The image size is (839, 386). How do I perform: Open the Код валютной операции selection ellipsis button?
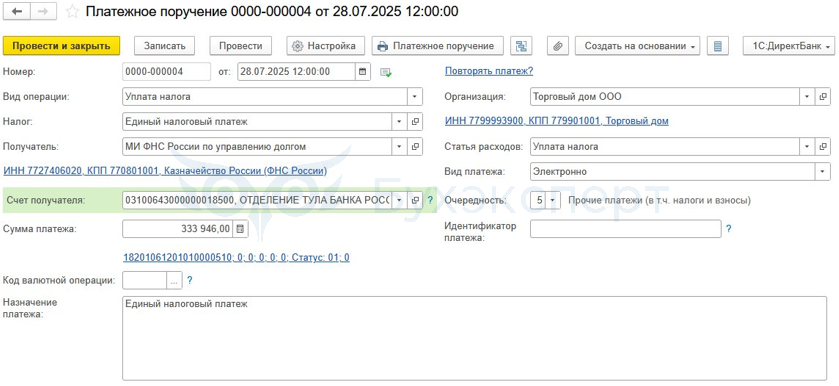click(174, 280)
